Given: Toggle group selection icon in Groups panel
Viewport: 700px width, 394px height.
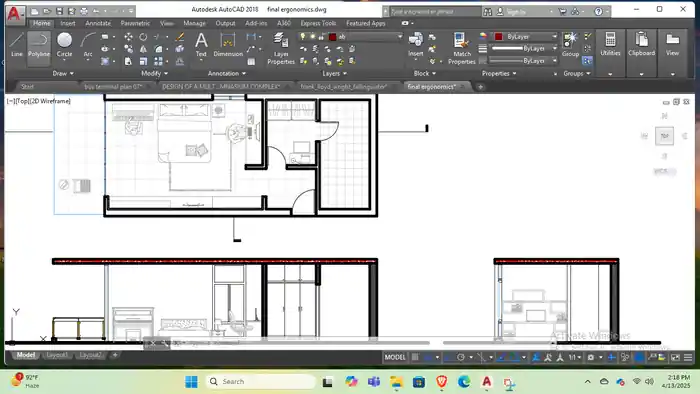Looking at the screenshot, I should point(588,61).
